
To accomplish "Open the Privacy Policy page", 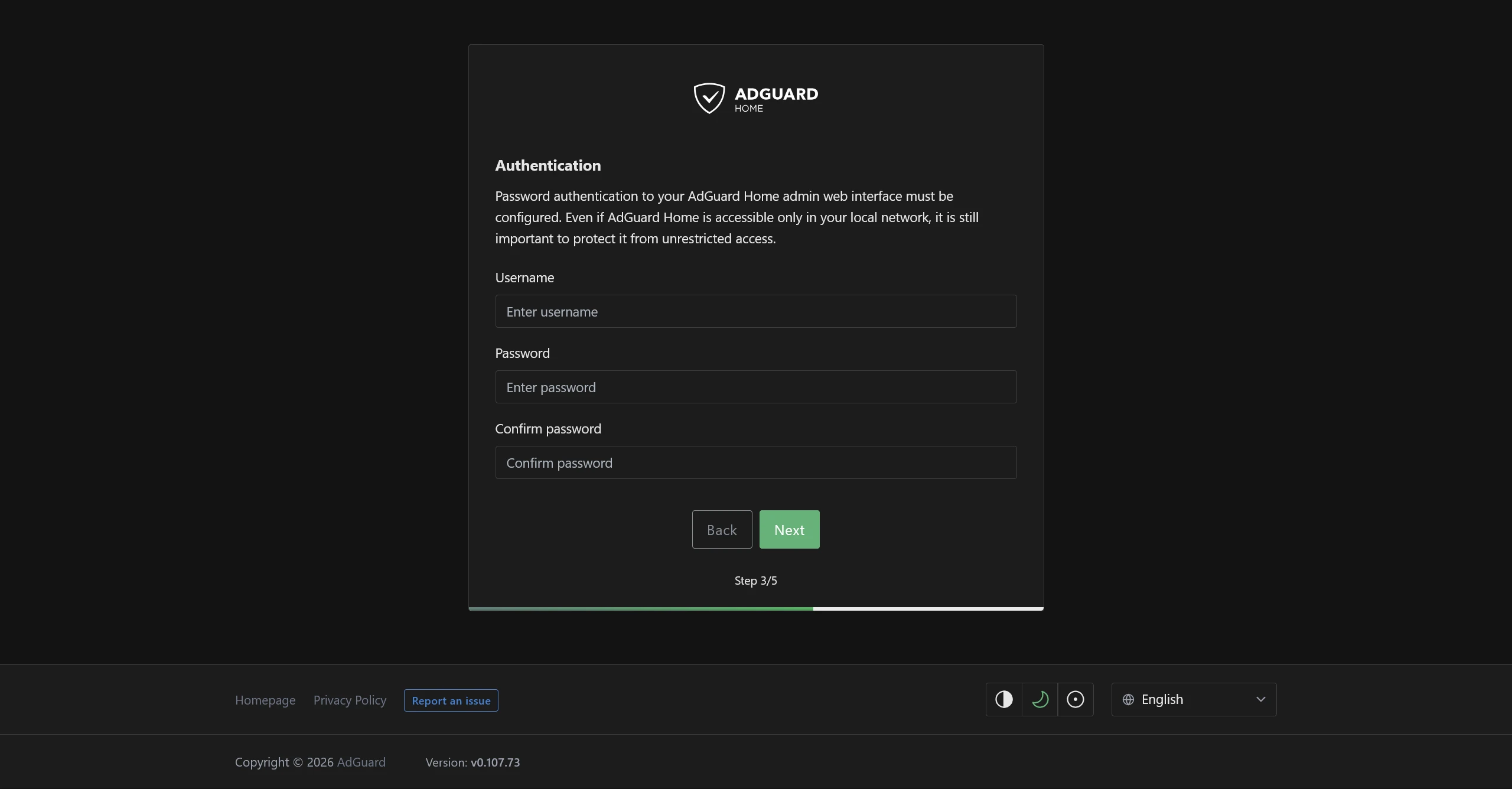I will click(350, 700).
